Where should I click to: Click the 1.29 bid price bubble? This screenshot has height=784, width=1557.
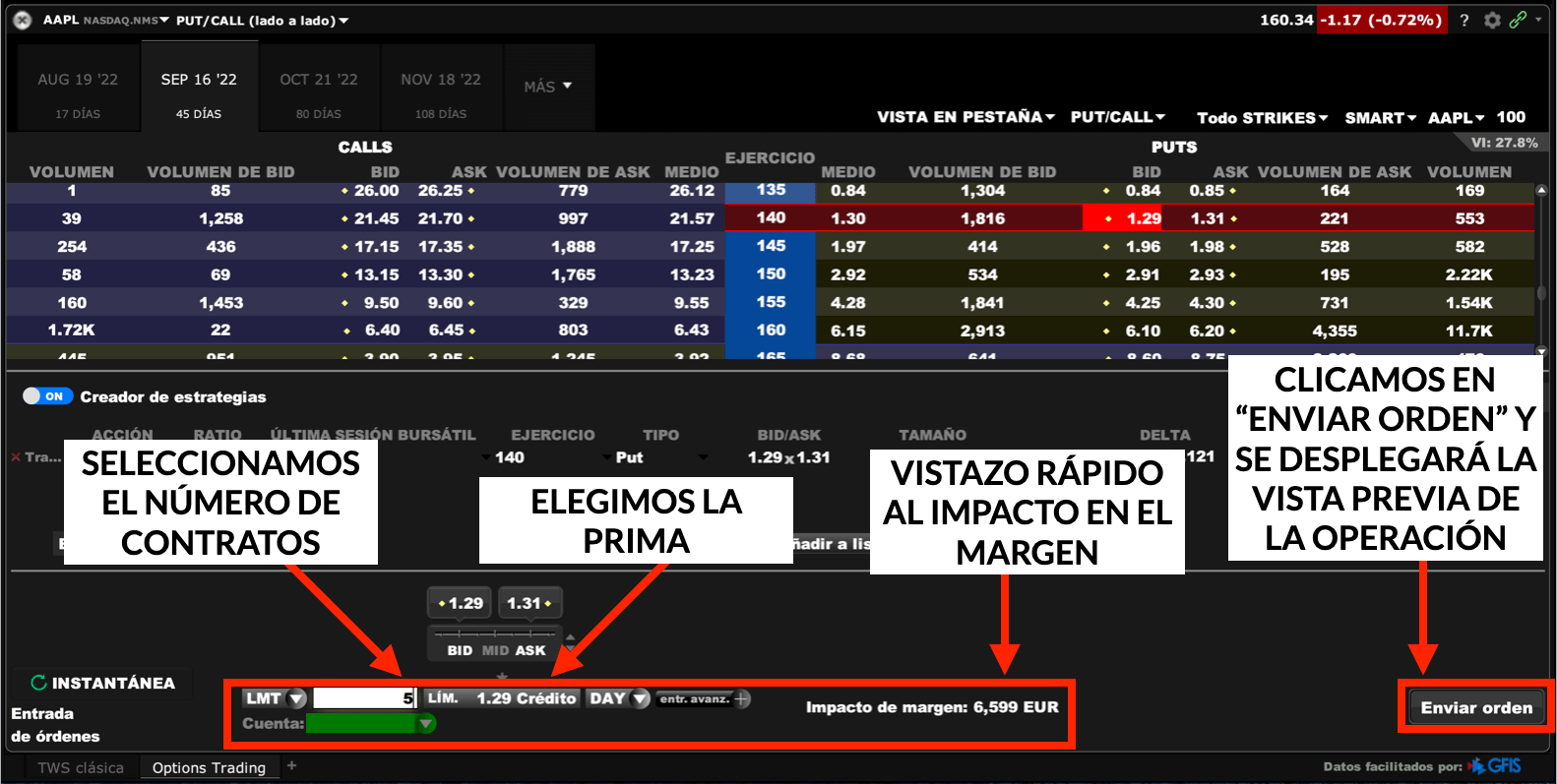pyautogui.click(x=461, y=603)
